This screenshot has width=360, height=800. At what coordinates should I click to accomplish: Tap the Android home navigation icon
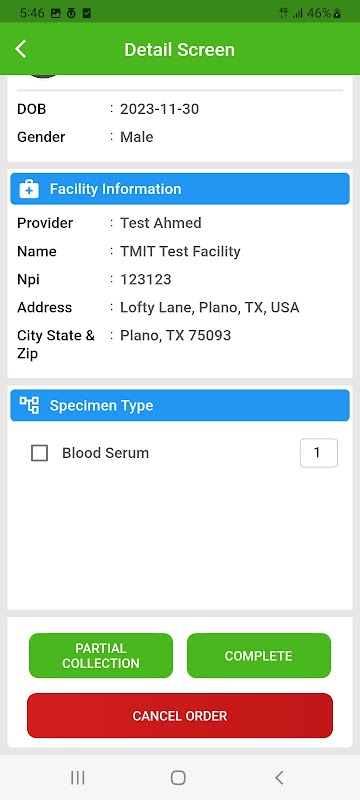178,778
